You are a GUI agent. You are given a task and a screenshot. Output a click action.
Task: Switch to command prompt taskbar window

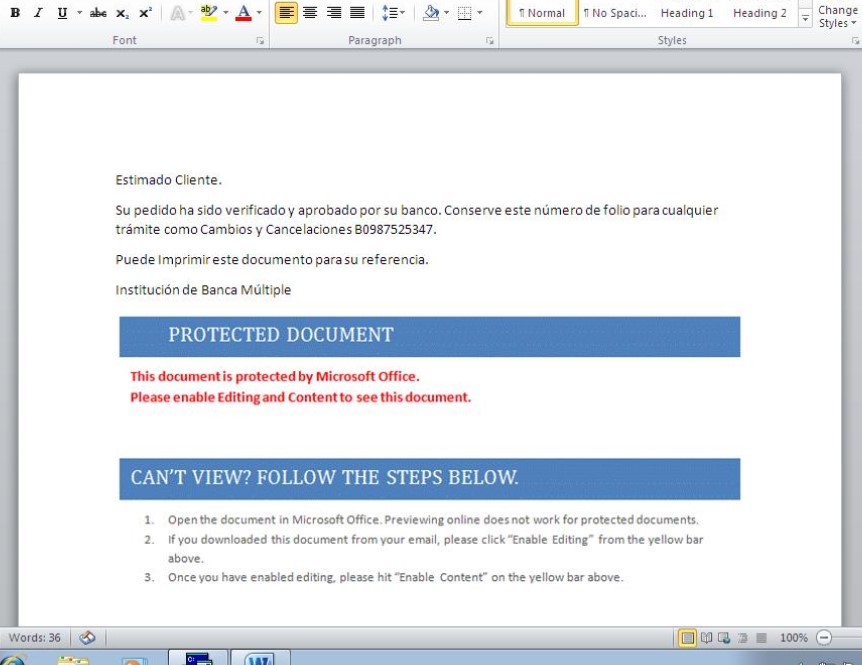[198, 658]
